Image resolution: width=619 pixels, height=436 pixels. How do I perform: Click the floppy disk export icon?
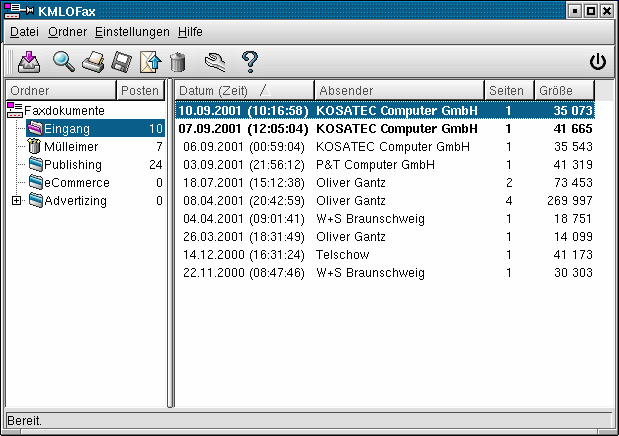tap(121, 62)
